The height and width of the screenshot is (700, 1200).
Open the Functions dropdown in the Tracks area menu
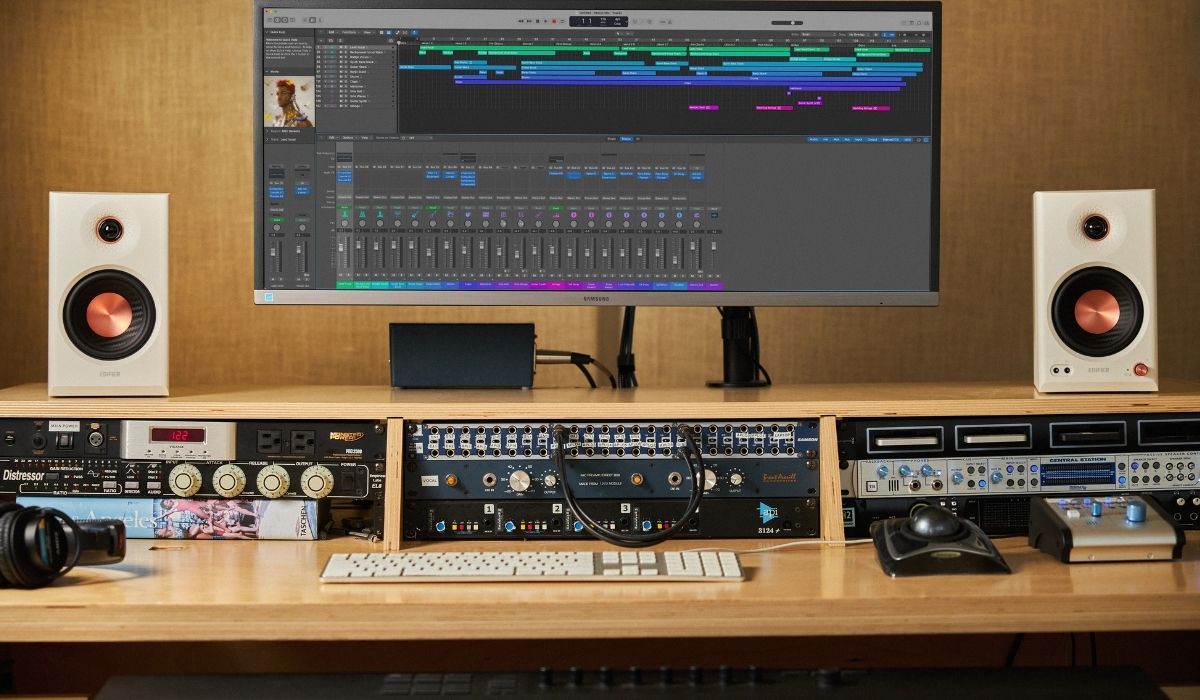(x=349, y=32)
